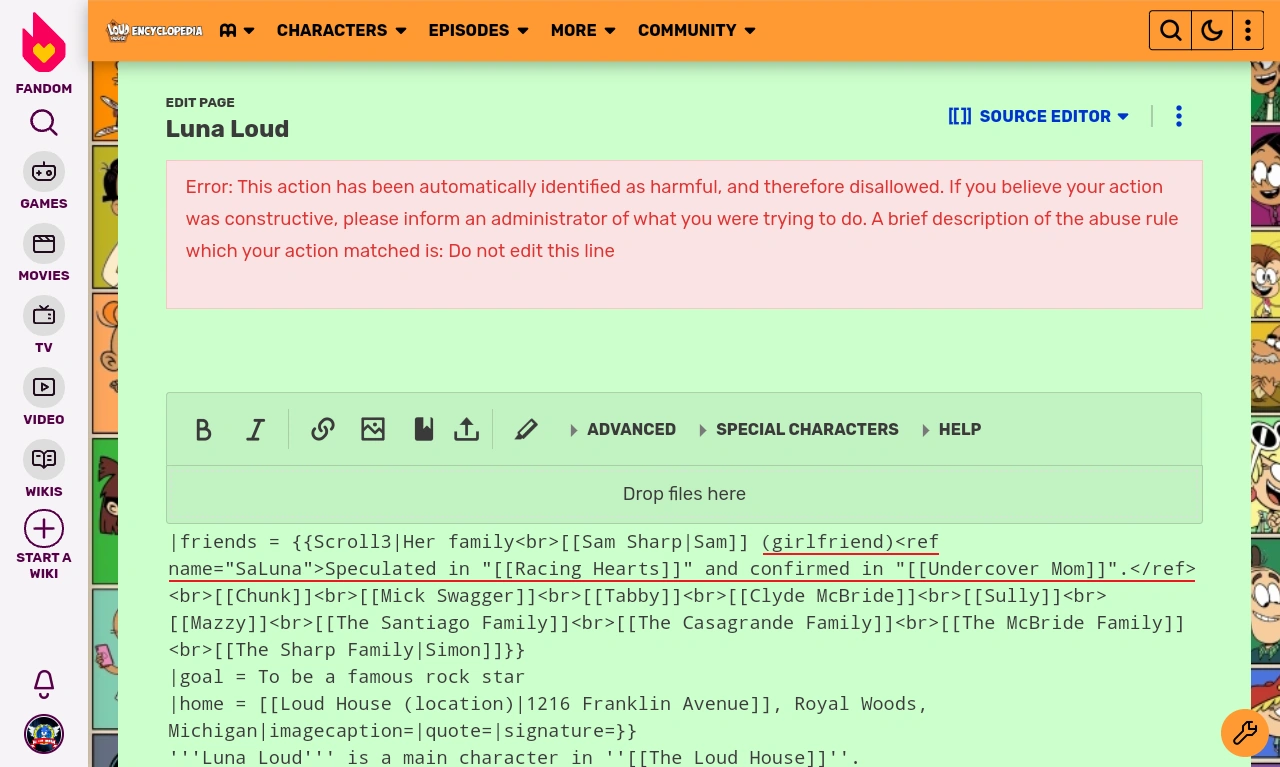Open the blue three-dot page options menu
This screenshot has height=767, width=1280.
pos(1179,116)
